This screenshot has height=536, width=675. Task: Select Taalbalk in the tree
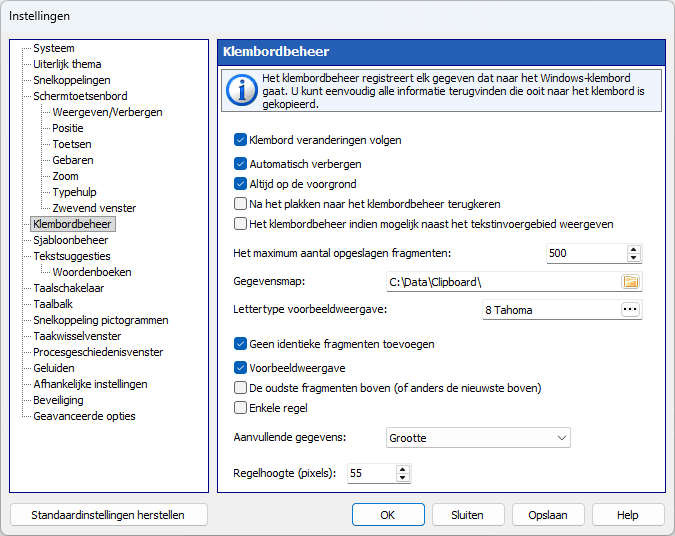coord(53,304)
